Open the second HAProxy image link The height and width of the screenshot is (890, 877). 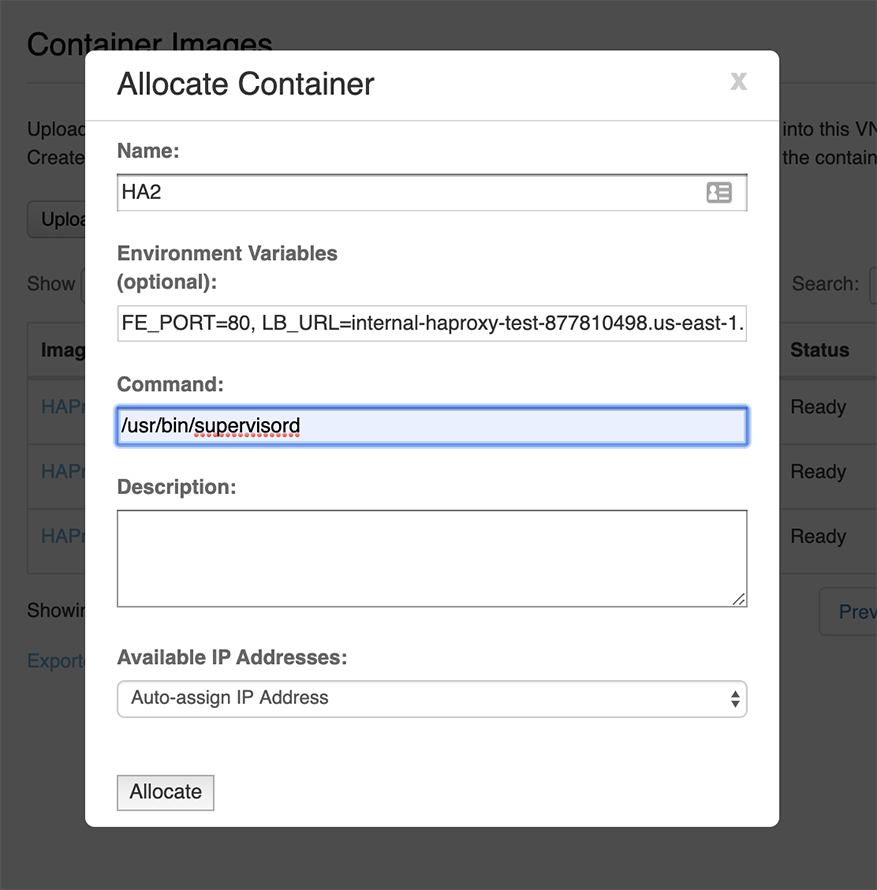(62, 472)
